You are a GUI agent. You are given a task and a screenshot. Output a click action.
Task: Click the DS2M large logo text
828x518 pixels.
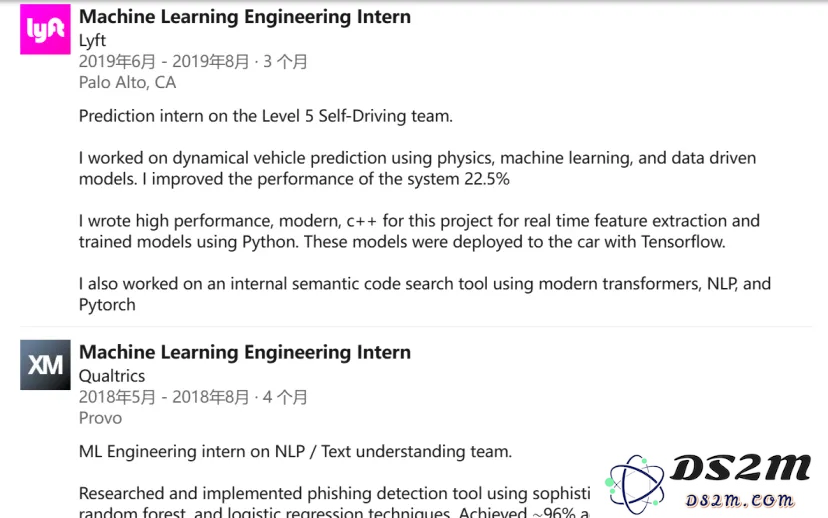point(739,468)
